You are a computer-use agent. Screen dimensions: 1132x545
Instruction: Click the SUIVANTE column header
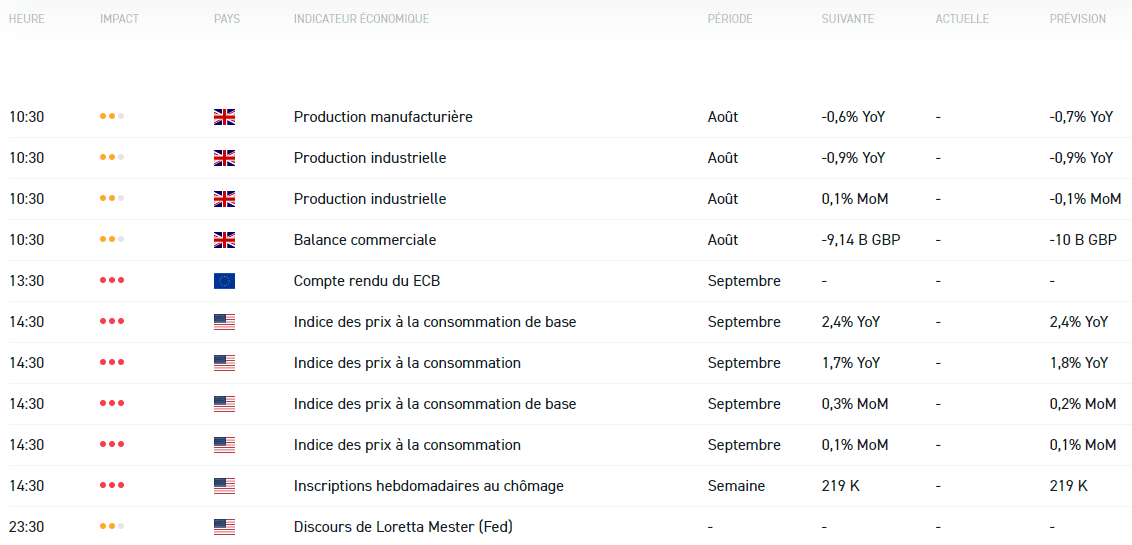[x=847, y=19]
